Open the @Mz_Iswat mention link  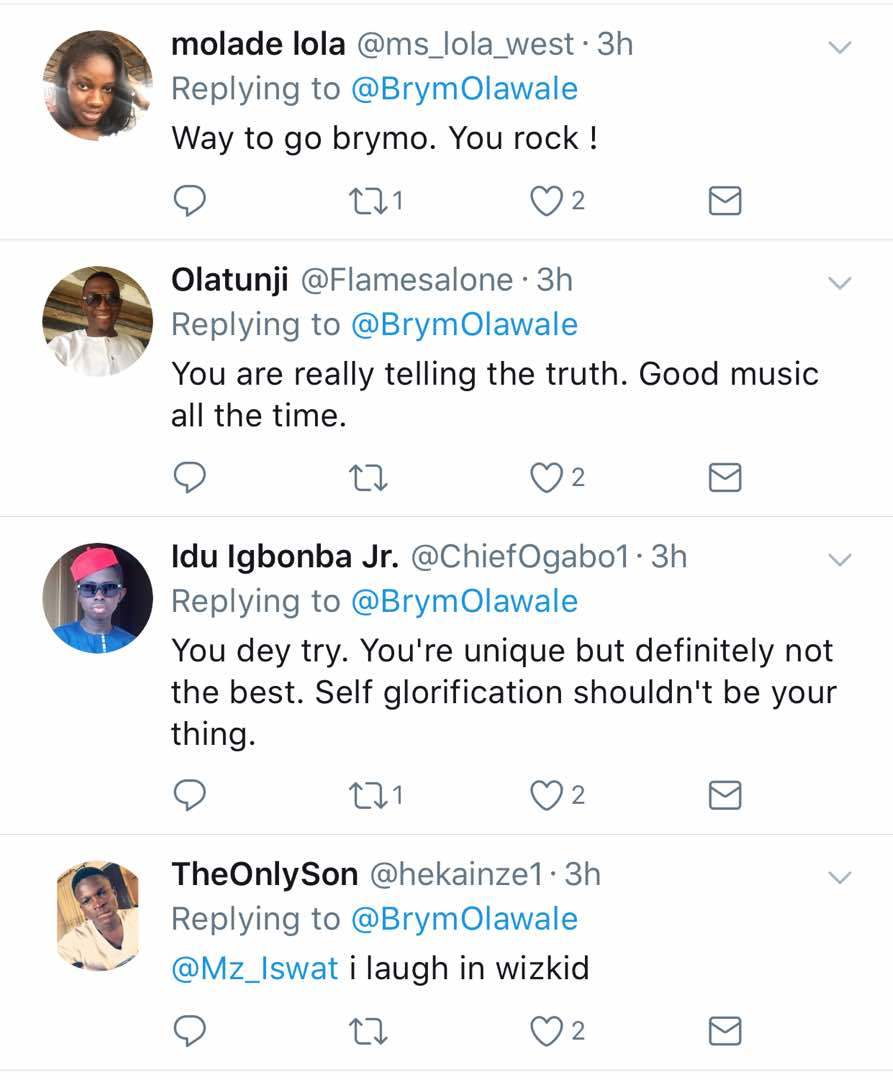(255, 969)
